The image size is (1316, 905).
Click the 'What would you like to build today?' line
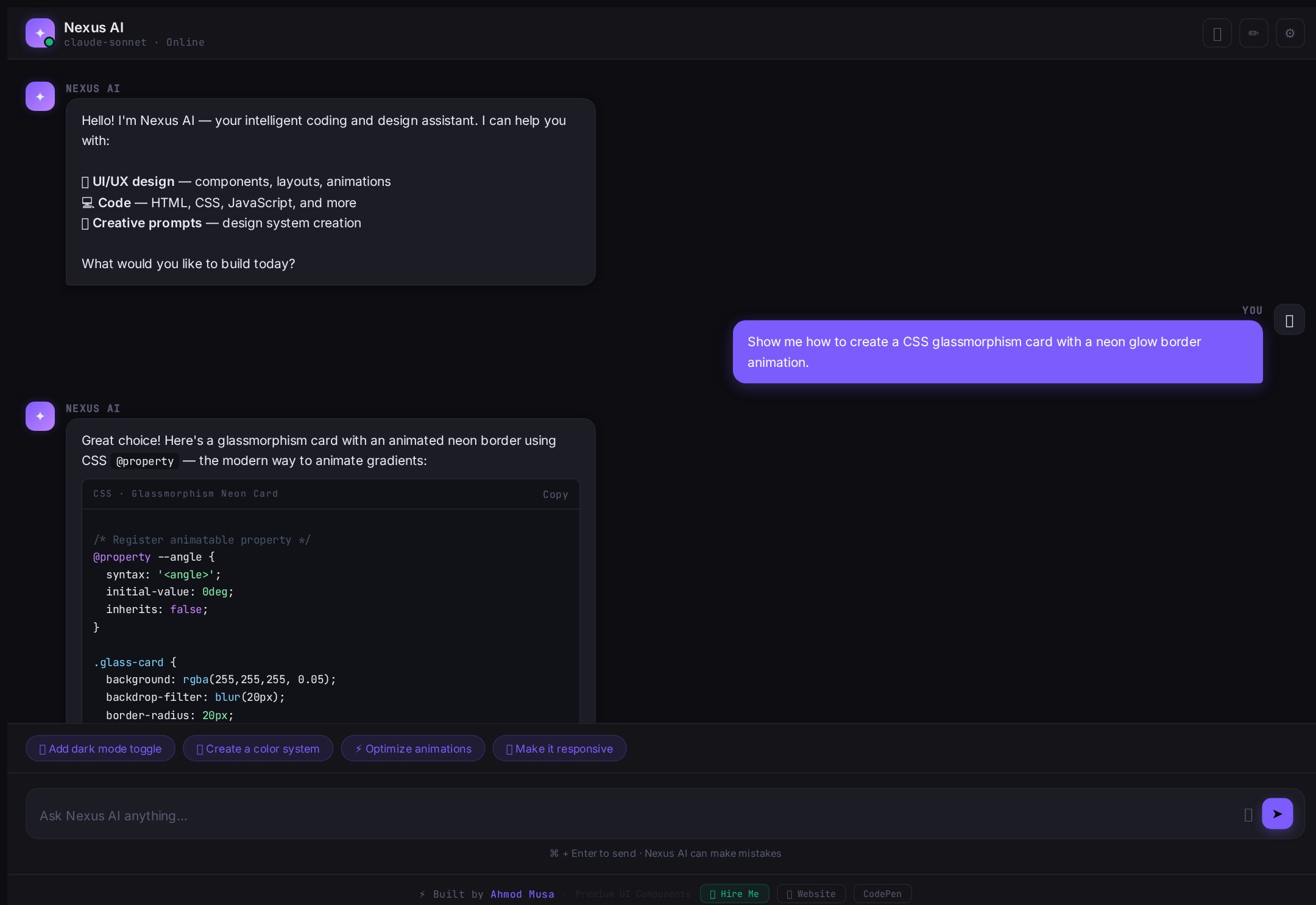point(188,264)
